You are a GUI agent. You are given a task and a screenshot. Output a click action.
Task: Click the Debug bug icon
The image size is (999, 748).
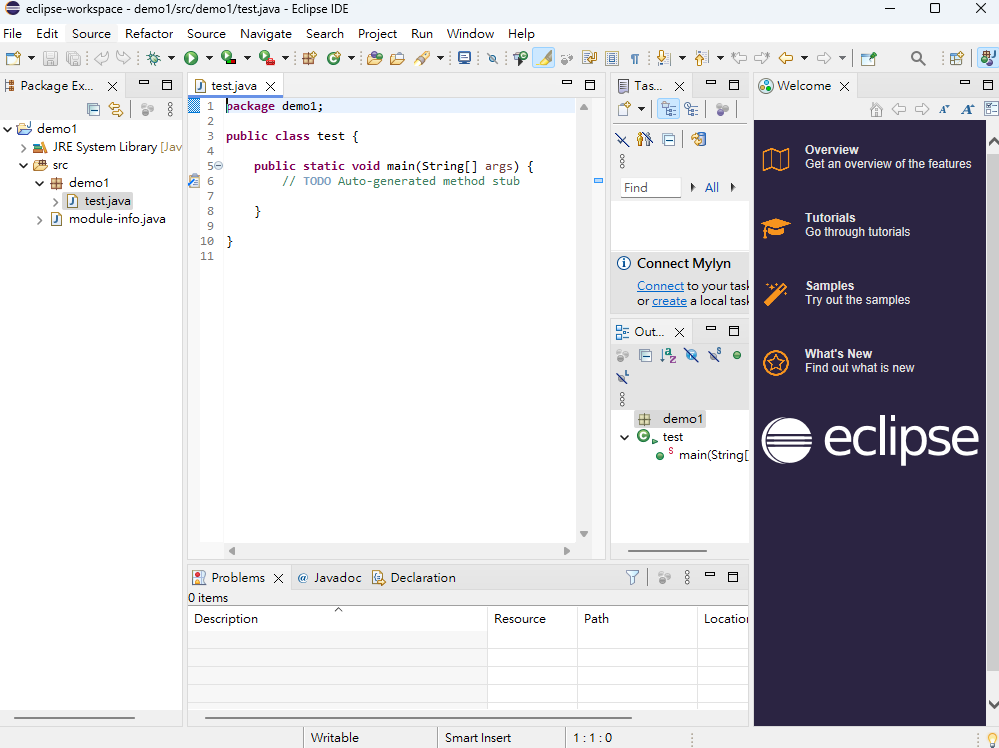point(154,59)
